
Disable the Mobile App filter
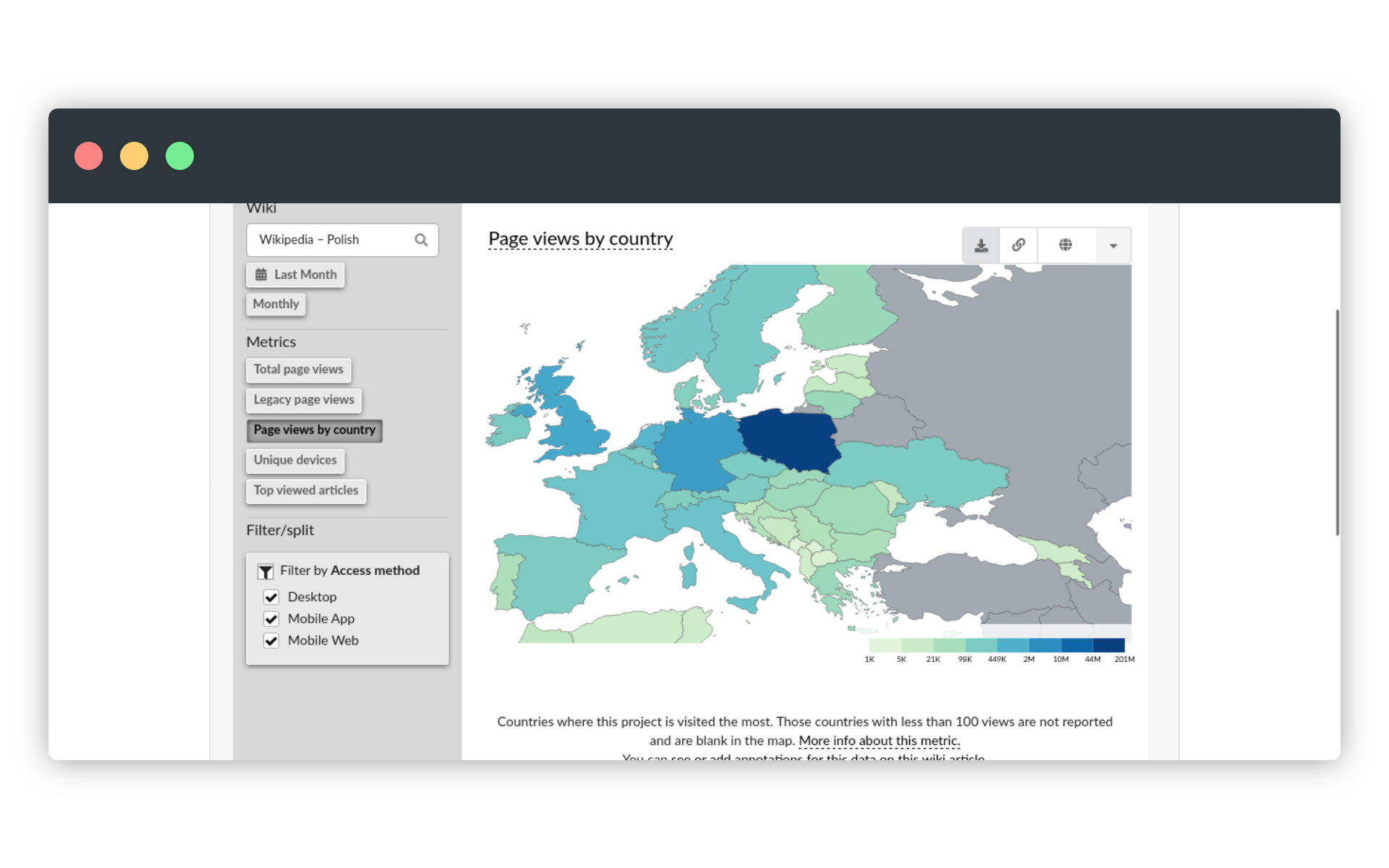click(x=271, y=618)
